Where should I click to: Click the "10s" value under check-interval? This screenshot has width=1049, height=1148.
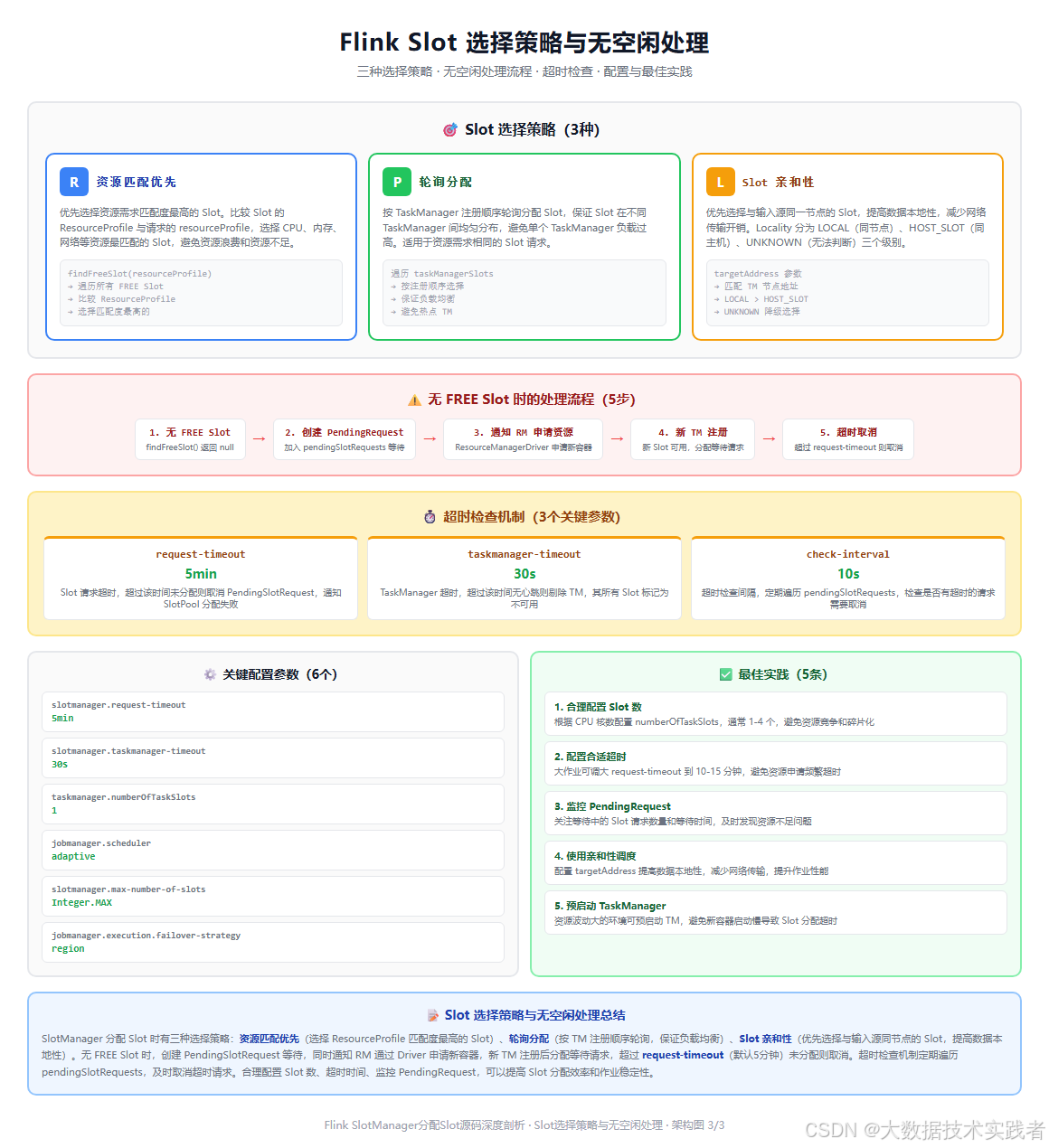click(x=848, y=574)
